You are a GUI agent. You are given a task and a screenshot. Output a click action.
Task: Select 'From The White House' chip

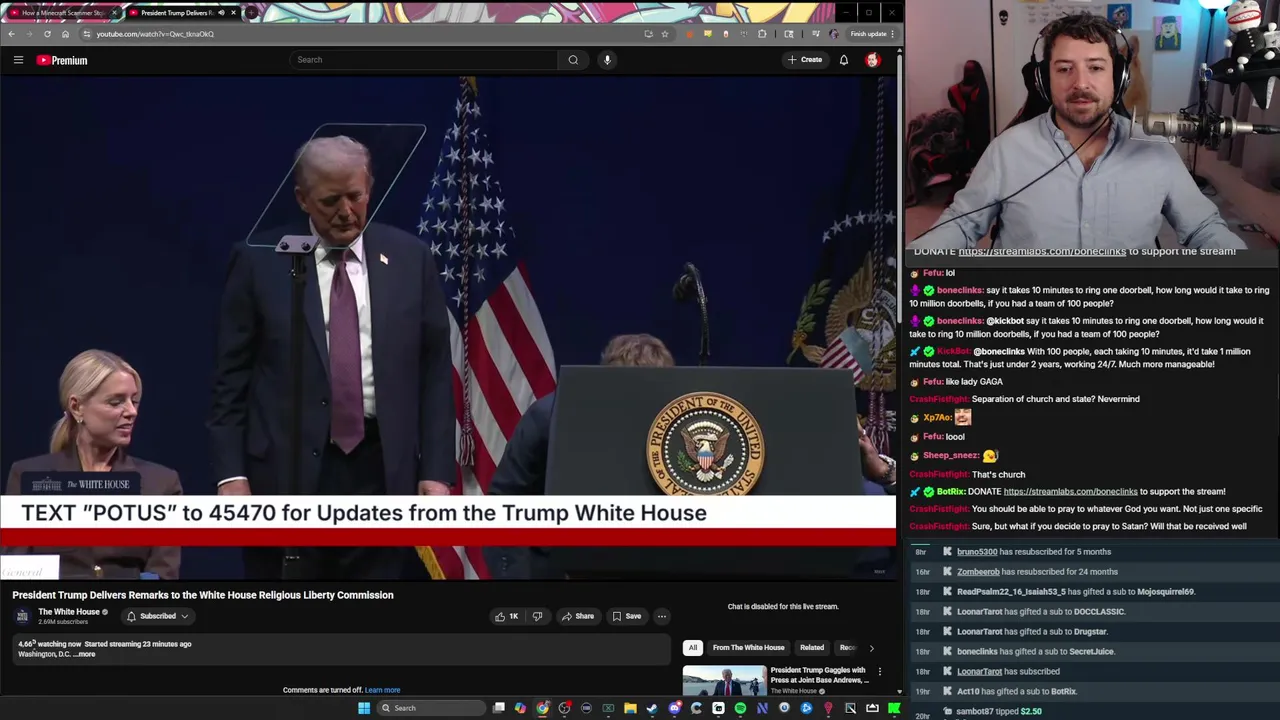(x=748, y=648)
